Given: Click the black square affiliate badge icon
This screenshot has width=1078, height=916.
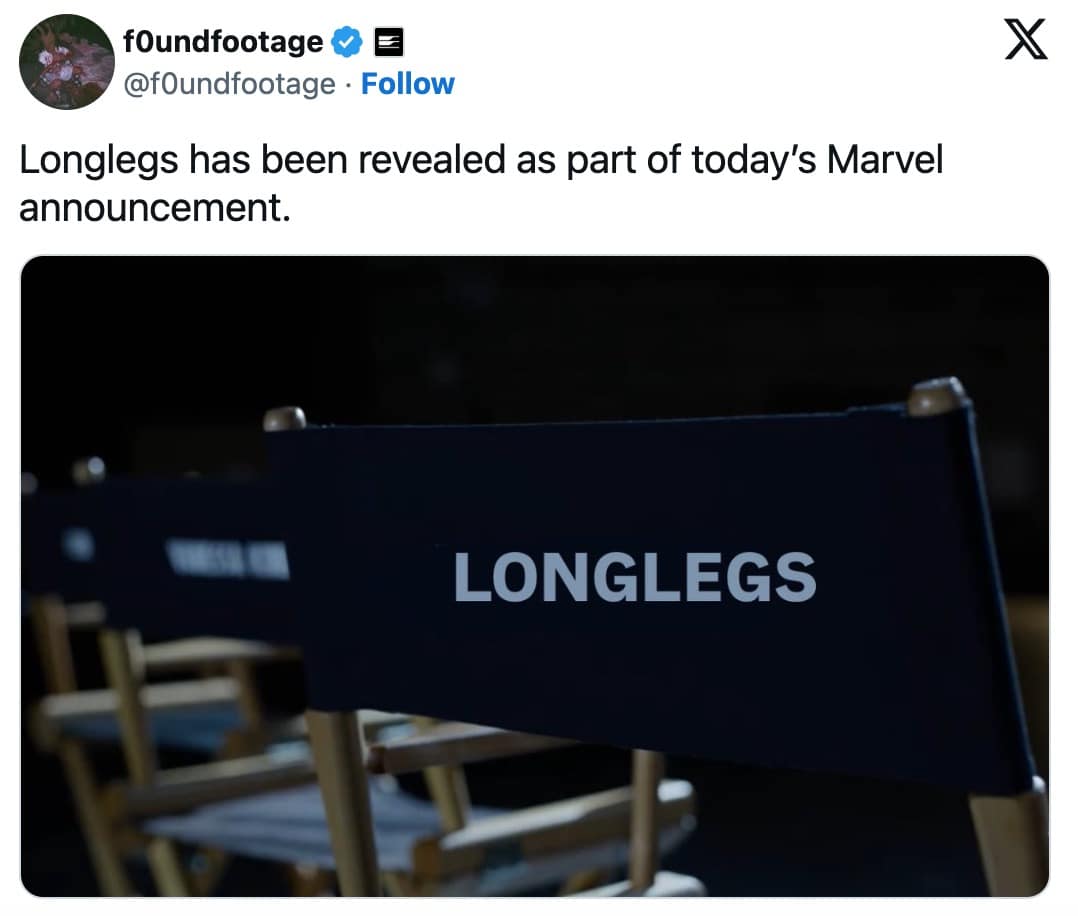Looking at the screenshot, I should pos(388,42).
